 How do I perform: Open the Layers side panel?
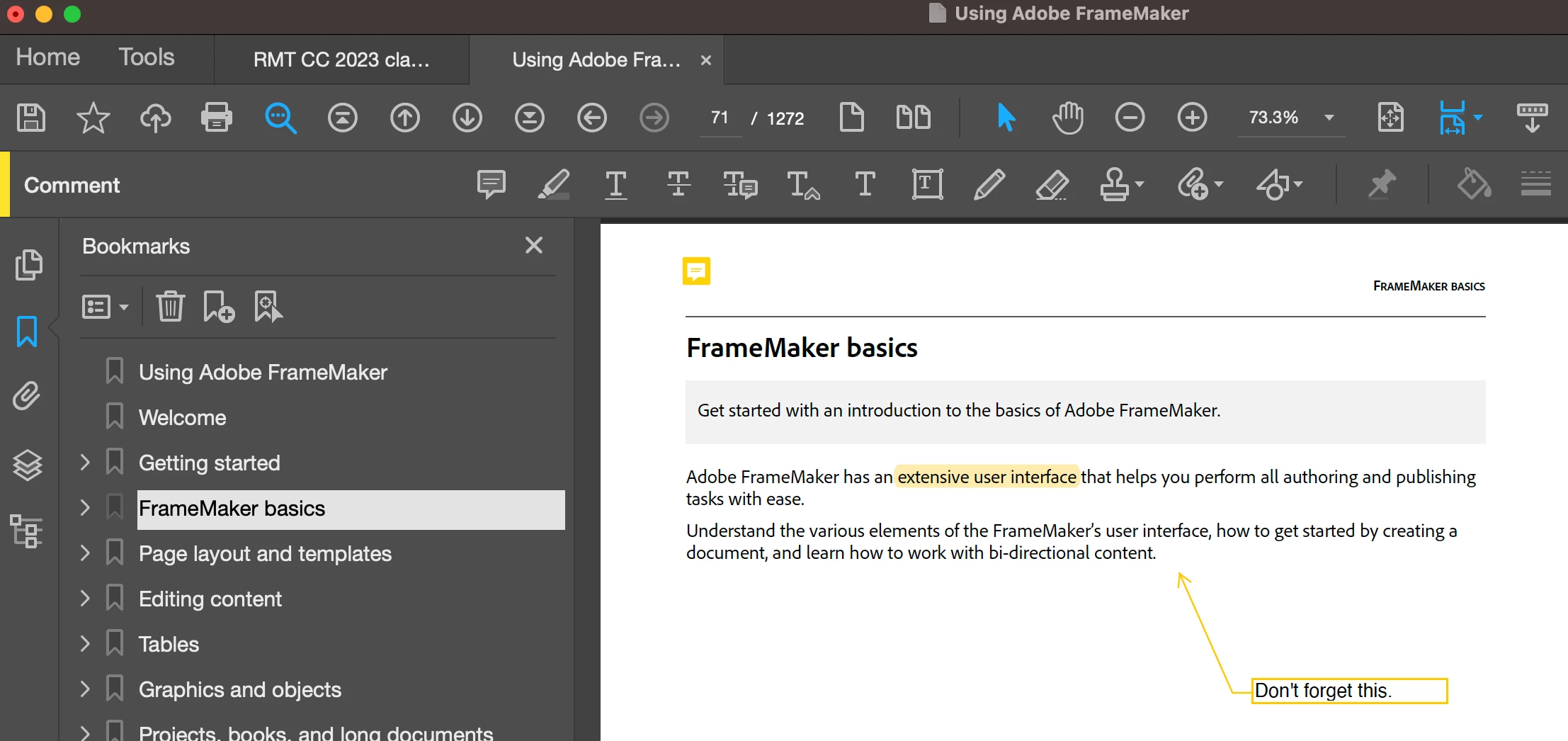(28, 465)
